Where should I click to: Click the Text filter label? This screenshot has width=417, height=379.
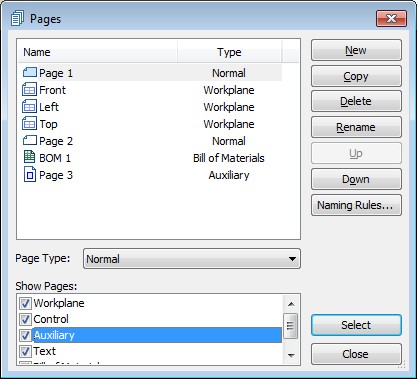click(x=44, y=351)
